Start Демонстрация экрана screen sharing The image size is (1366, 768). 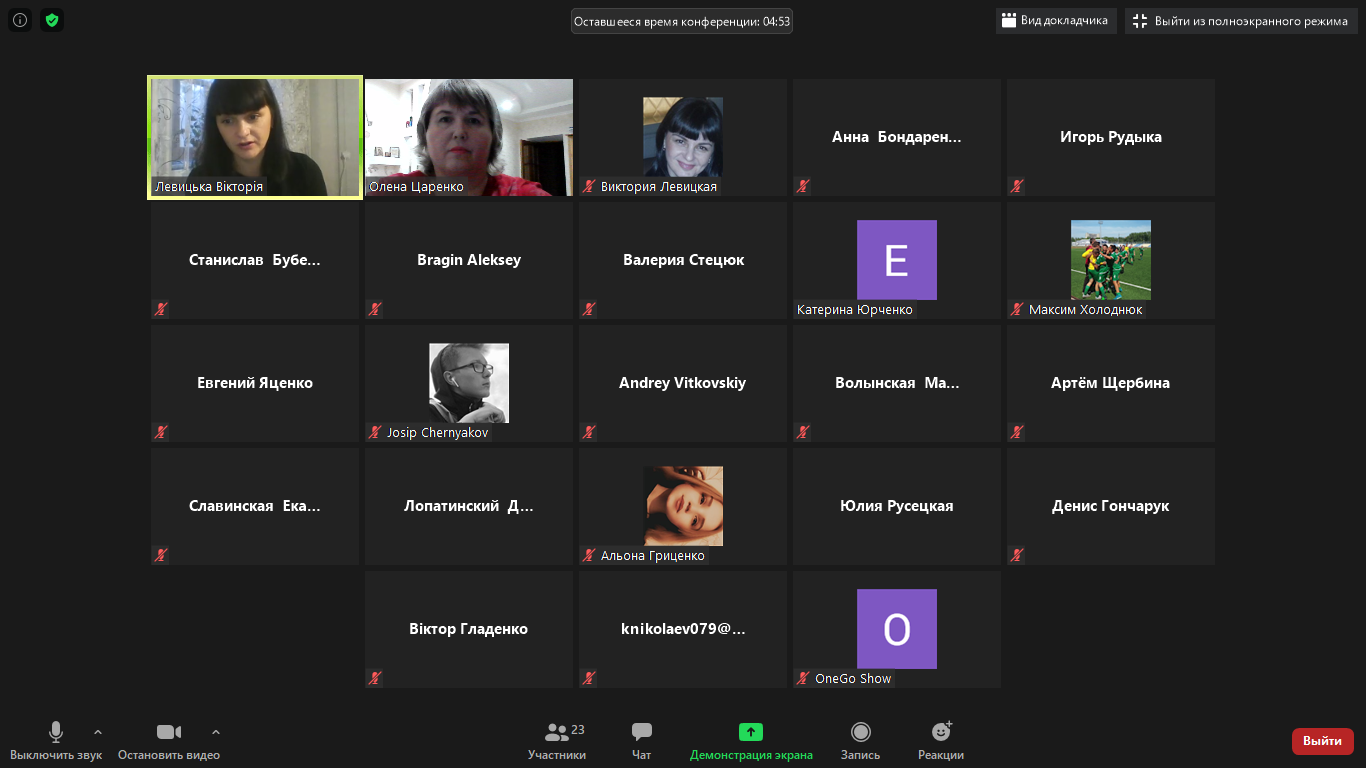(751, 741)
